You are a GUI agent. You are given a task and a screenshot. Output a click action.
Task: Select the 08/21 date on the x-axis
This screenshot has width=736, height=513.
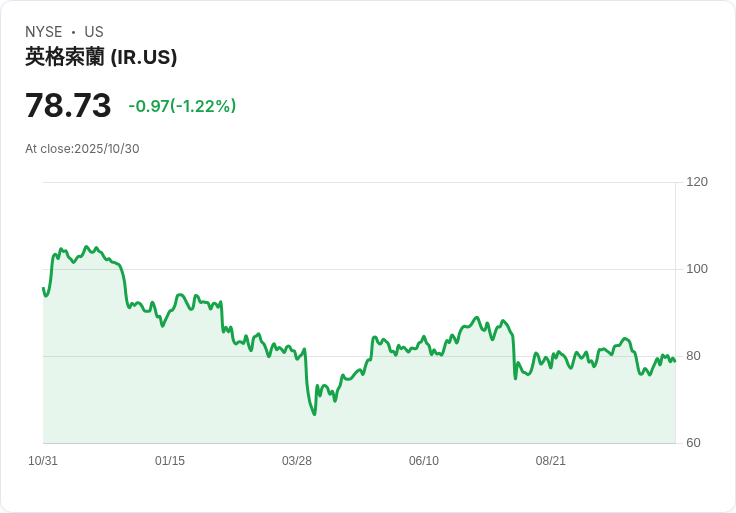coord(551,461)
